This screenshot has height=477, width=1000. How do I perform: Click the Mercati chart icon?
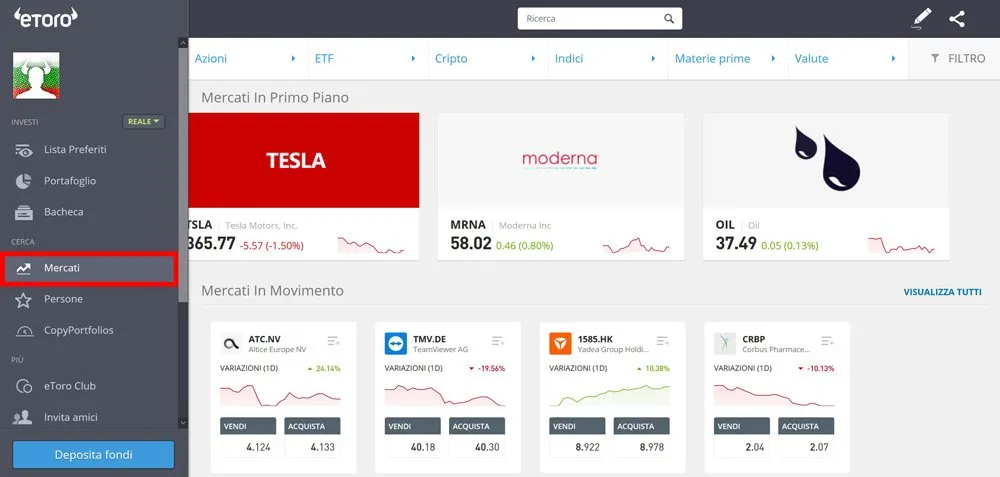[x=24, y=268]
